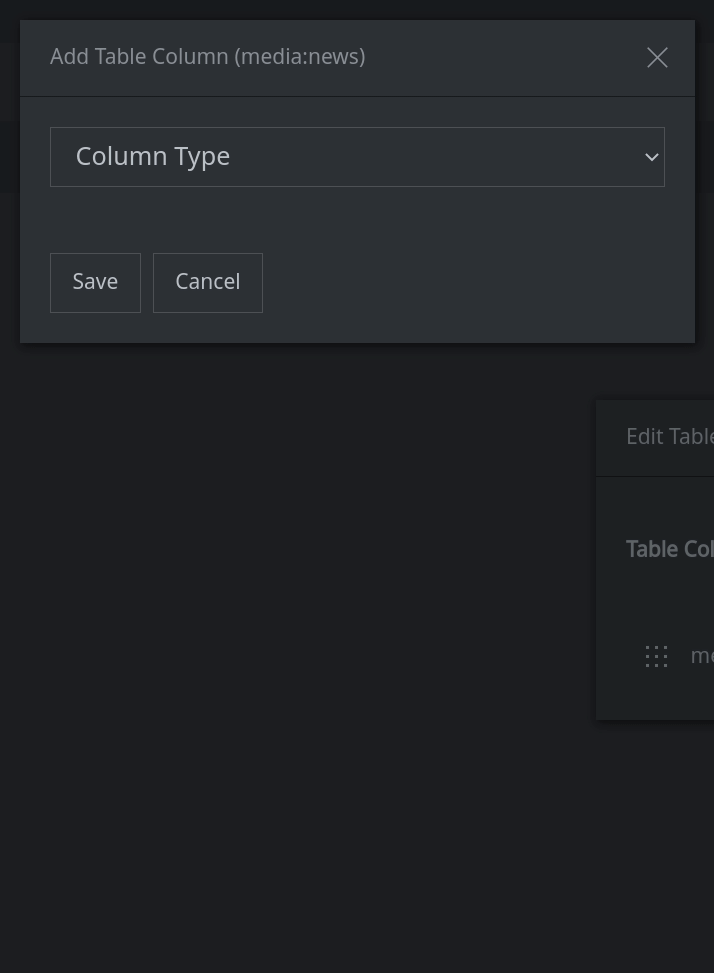Screen dimensions: 714x973
Task: Click the Edit Table panel header
Action: click(x=668, y=437)
